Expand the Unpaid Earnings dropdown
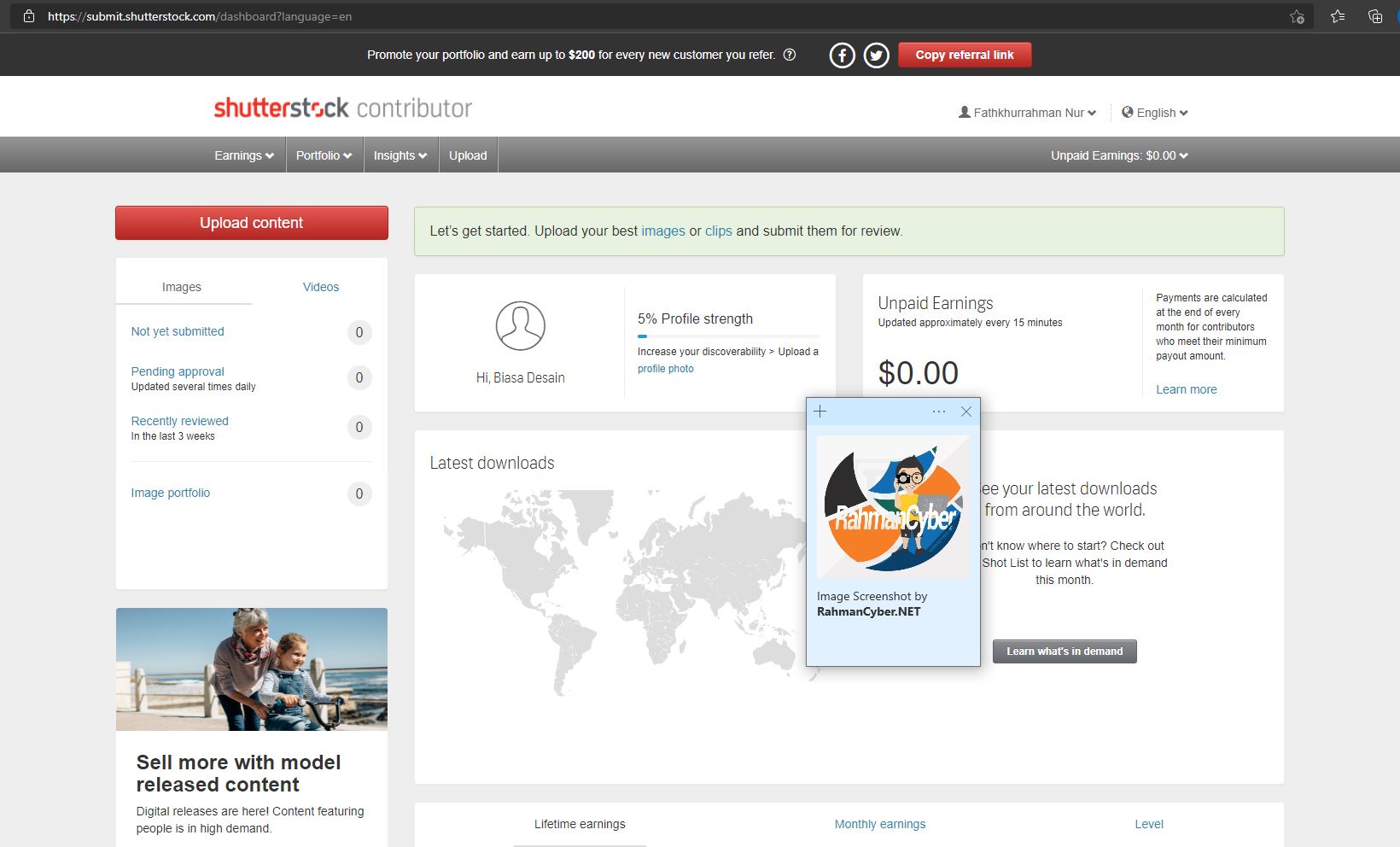The height and width of the screenshot is (847, 1400). (x=1118, y=155)
